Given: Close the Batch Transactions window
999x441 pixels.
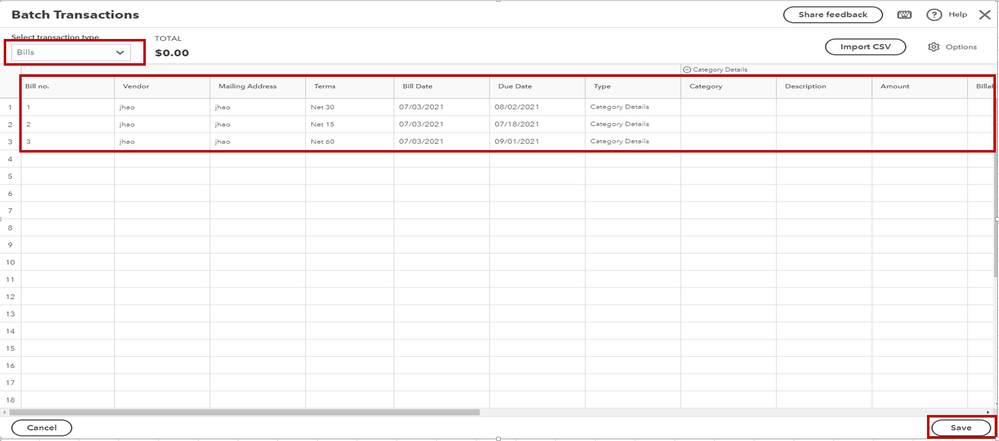Looking at the screenshot, I should 984,15.
